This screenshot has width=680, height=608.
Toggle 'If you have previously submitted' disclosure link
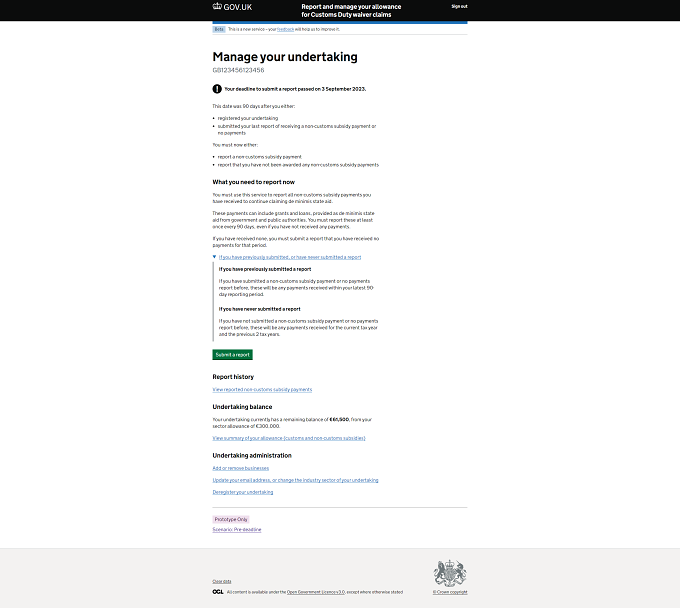290,257
